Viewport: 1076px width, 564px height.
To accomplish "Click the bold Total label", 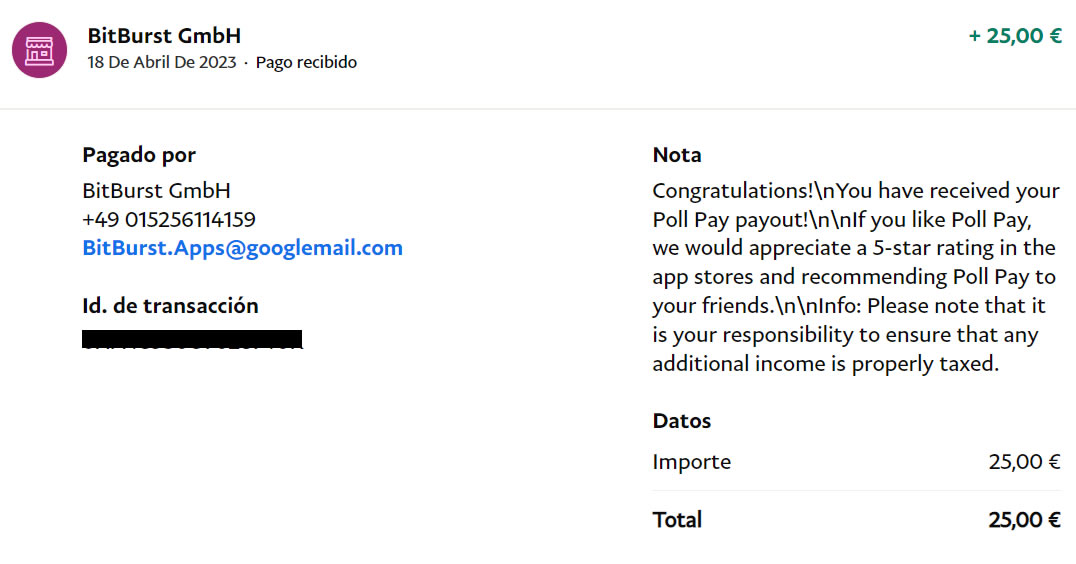I will pos(677,520).
